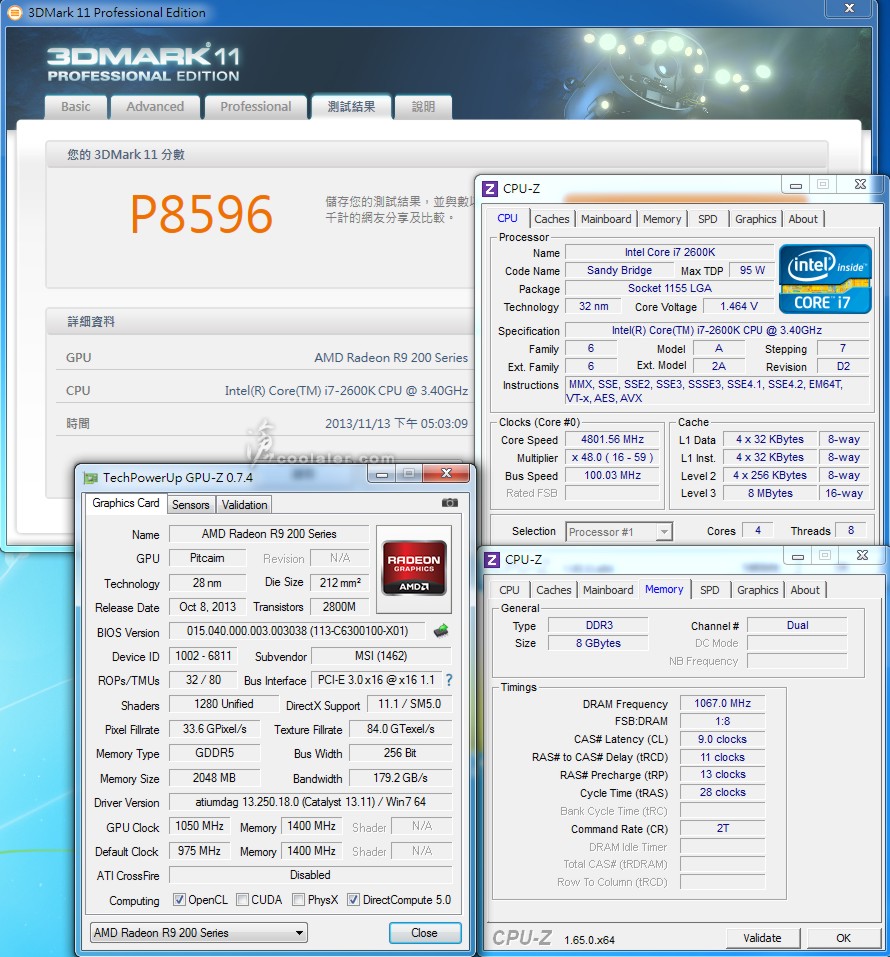Screen dimensions: 890x957
Task: Click the DRAM Frequency 1067.0 MHz value
Action: [722, 704]
